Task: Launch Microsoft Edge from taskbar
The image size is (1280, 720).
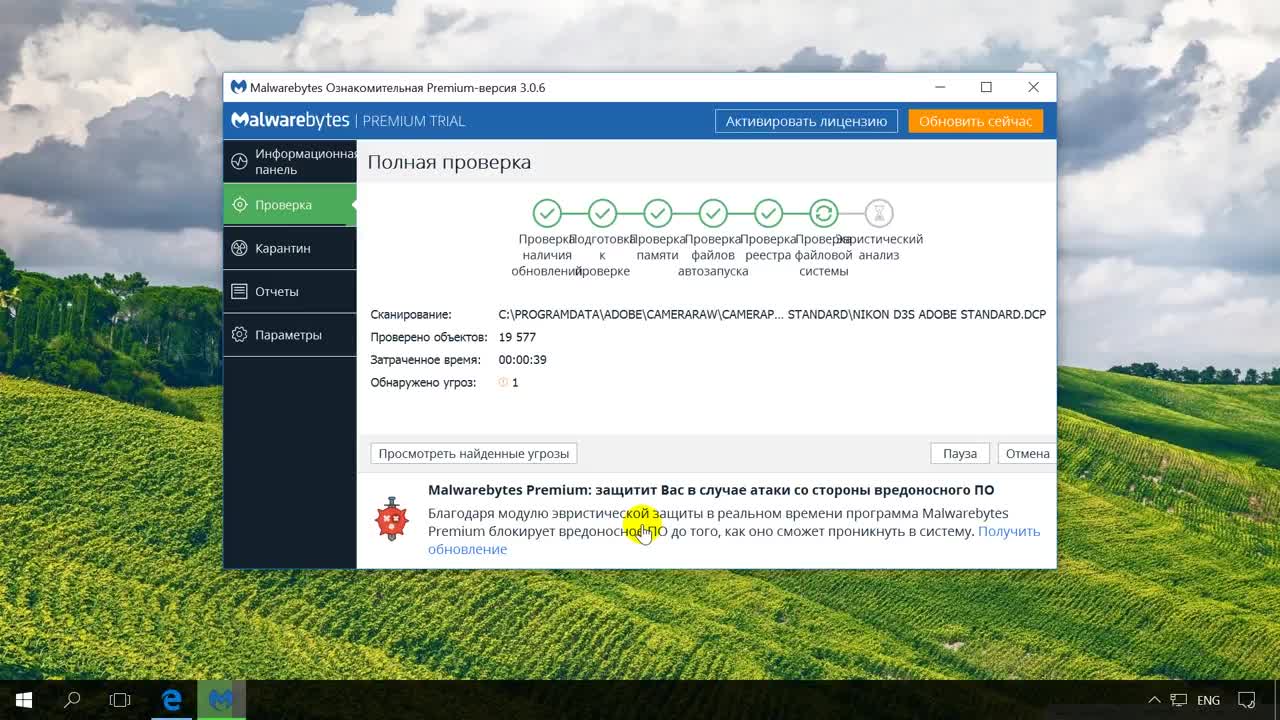Action: pyautogui.click(x=172, y=700)
